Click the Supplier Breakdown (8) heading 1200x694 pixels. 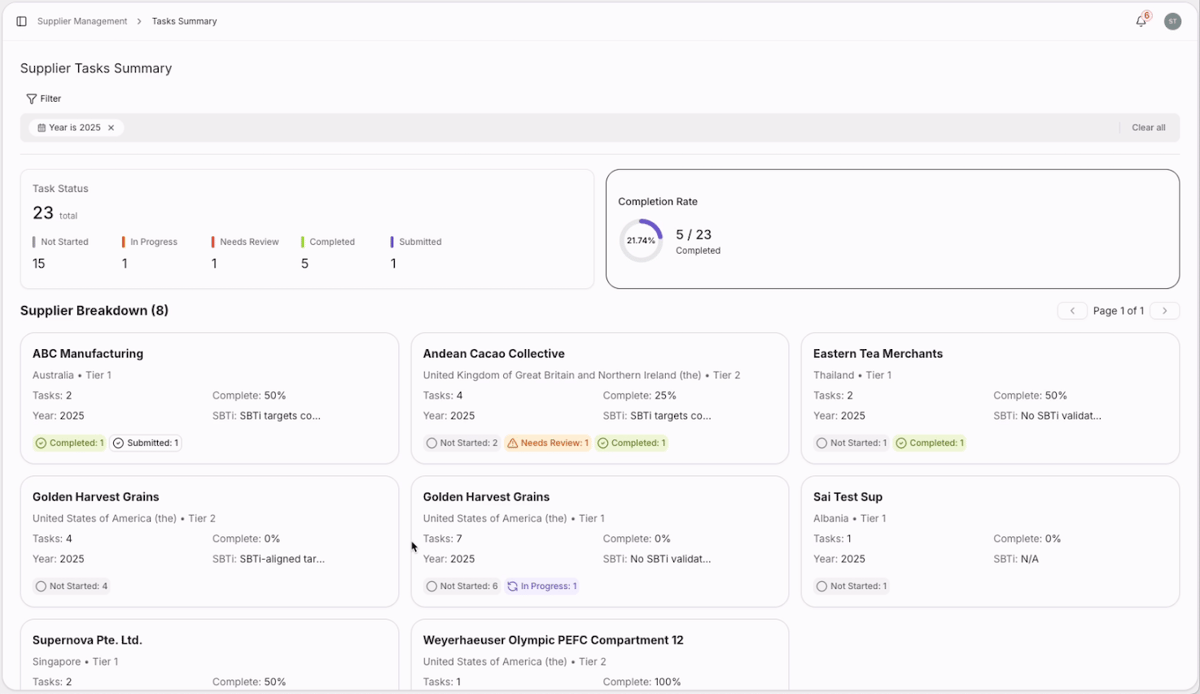pyautogui.click(x=94, y=311)
